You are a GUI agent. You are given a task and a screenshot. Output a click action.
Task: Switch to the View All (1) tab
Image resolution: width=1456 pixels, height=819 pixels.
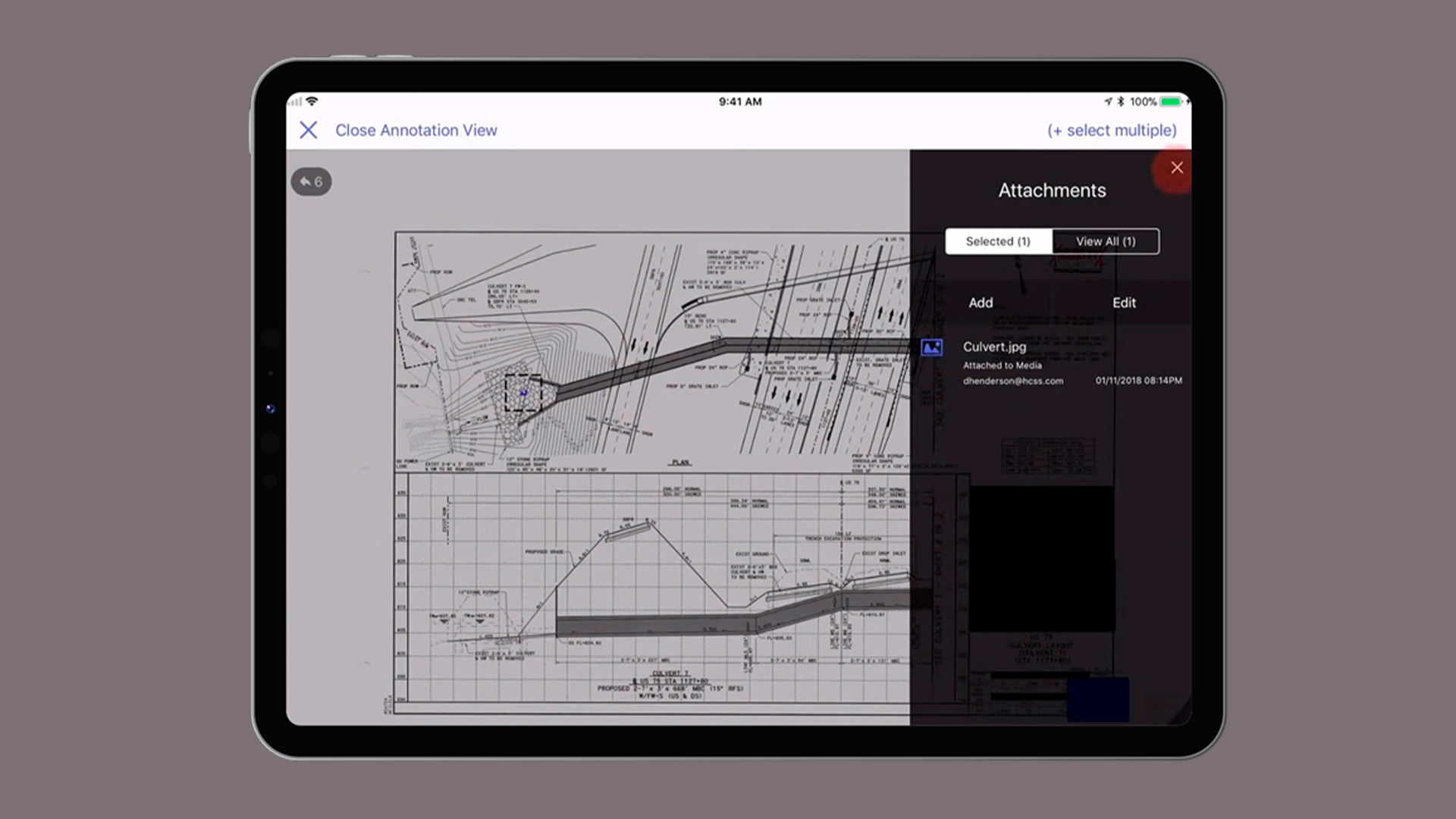click(x=1106, y=241)
